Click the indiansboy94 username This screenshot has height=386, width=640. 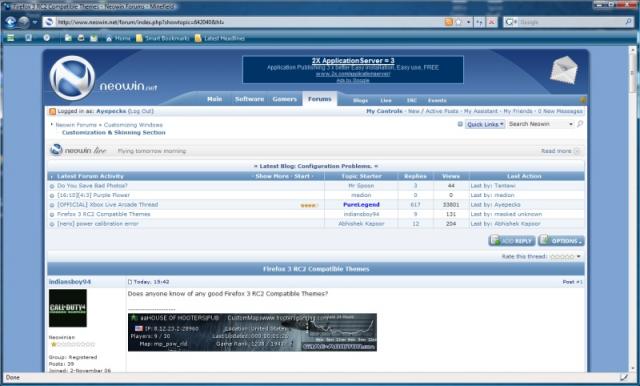(70, 282)
